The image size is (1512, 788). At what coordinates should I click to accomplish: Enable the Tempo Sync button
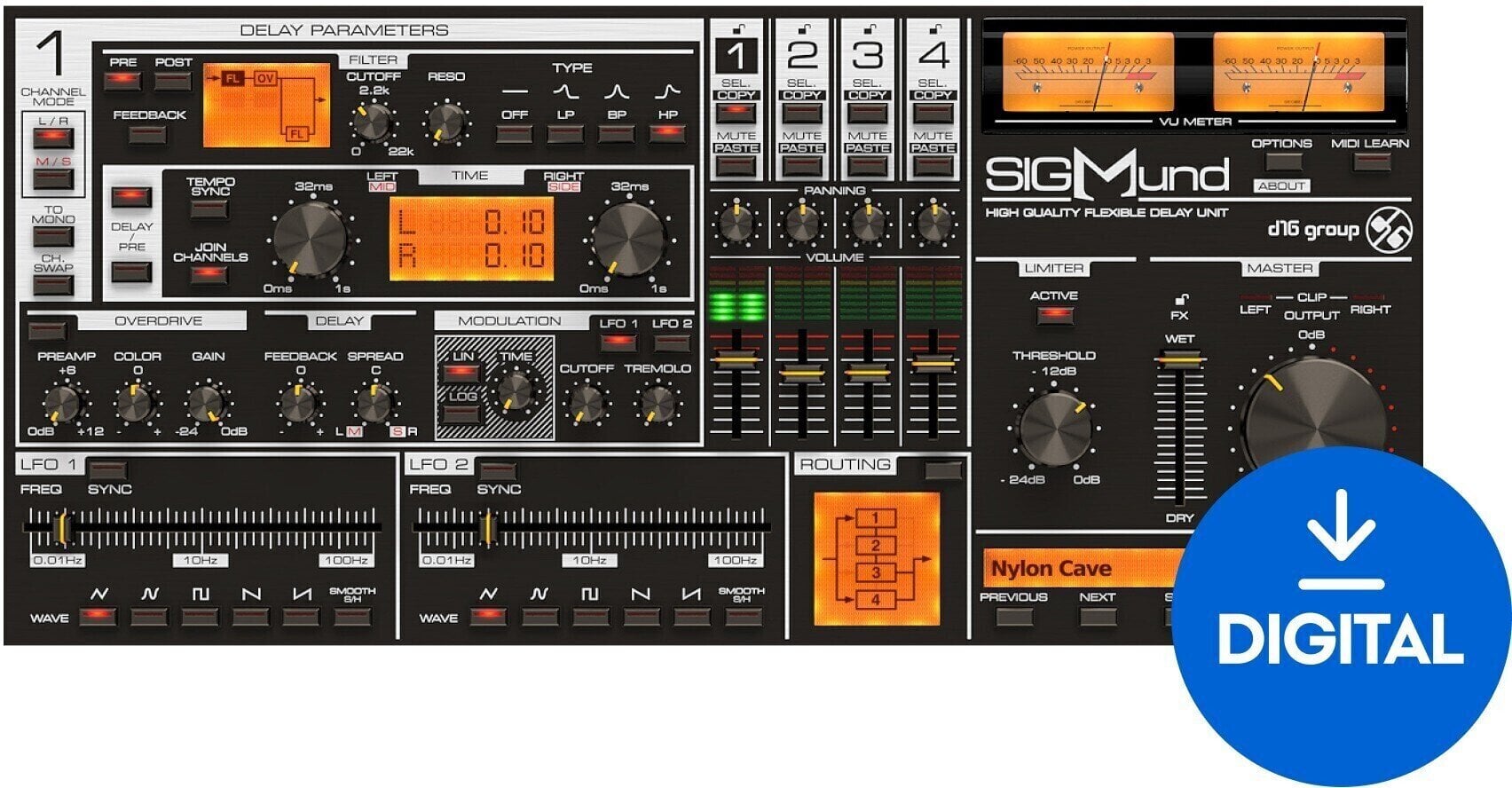point(209,209)
